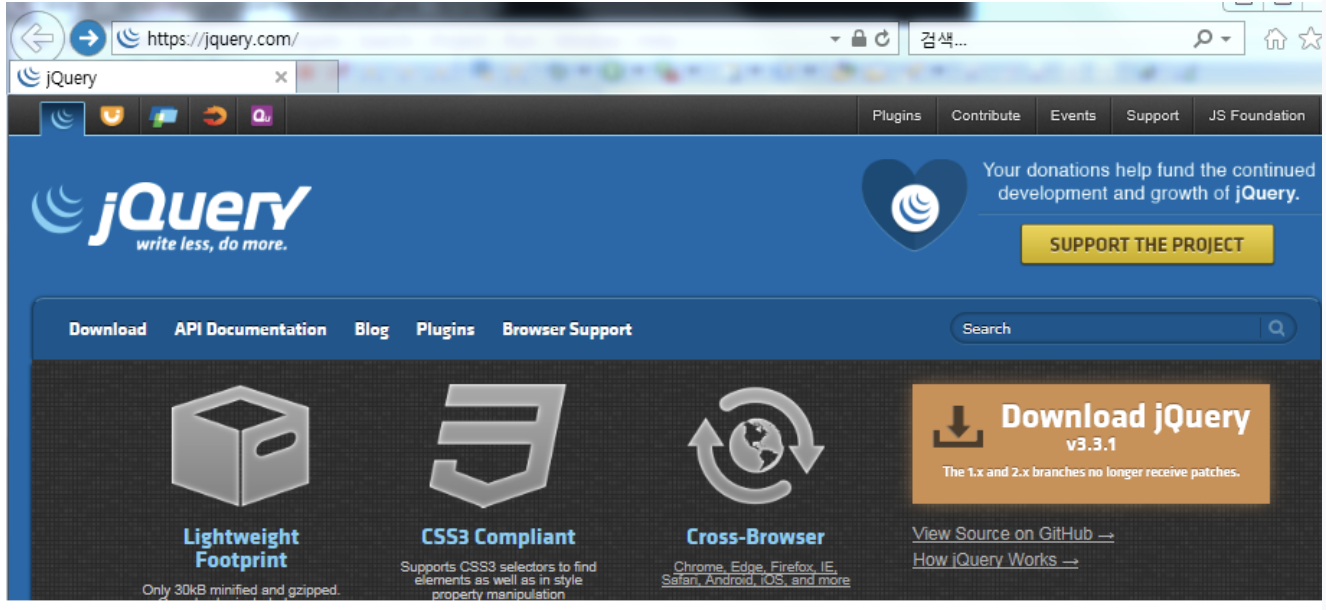This screenshot has height=610, width=1326.
Task: Open the search provider dropdown arrow
Action: [x=1227, y=39]
